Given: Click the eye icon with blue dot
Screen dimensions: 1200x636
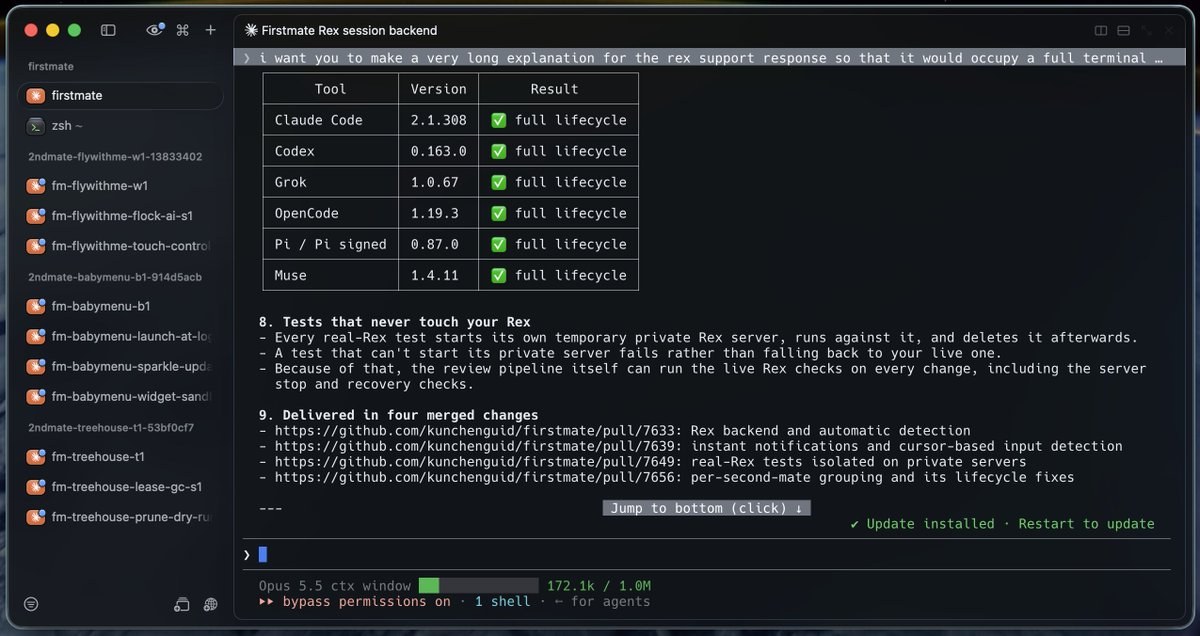Looking at the screenshot, I should coord(155,30).
